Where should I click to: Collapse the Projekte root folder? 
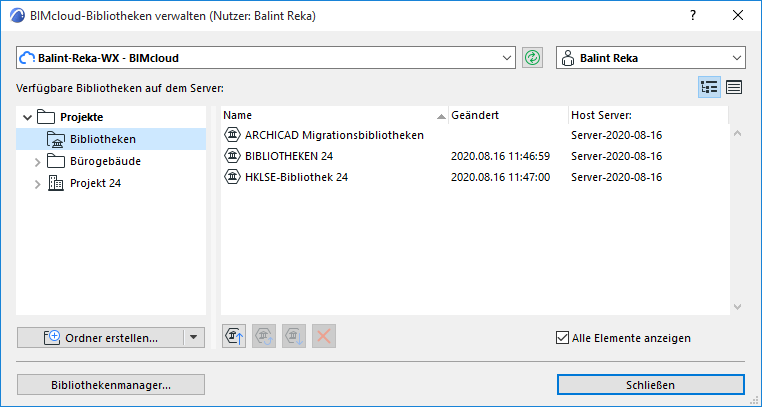point(25,117)
